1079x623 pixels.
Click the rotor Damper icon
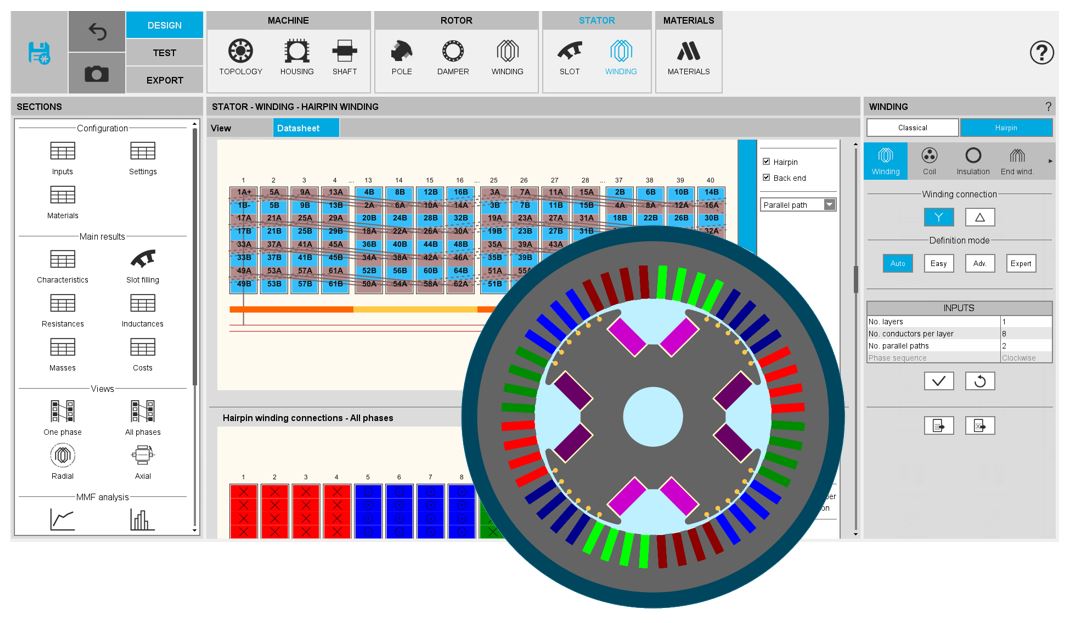point(453,57)
